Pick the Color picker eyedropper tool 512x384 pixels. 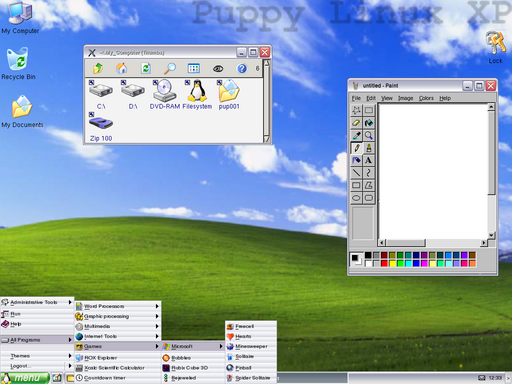356,135
